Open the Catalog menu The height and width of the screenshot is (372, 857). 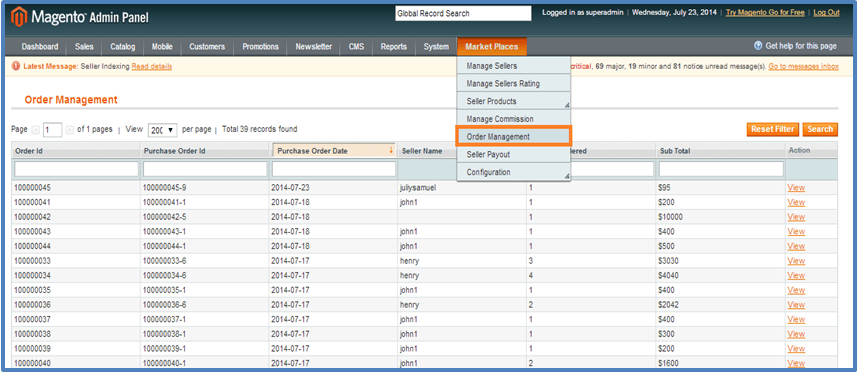tap(122, 47)
